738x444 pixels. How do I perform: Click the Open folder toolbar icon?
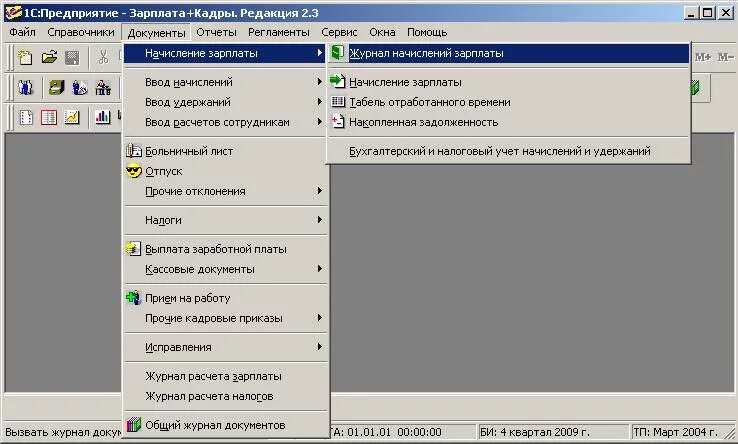pos(49,57)
